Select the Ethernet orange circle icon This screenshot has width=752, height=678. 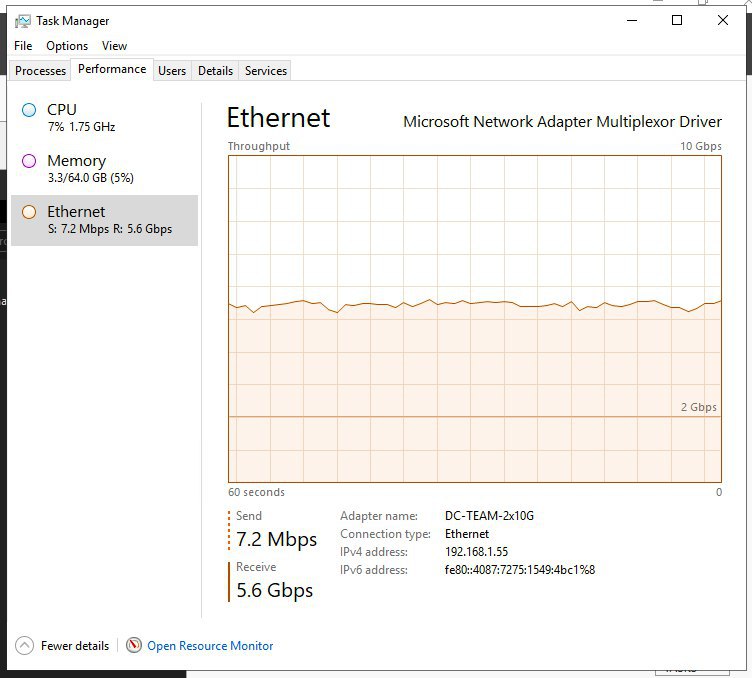(29, 211)
